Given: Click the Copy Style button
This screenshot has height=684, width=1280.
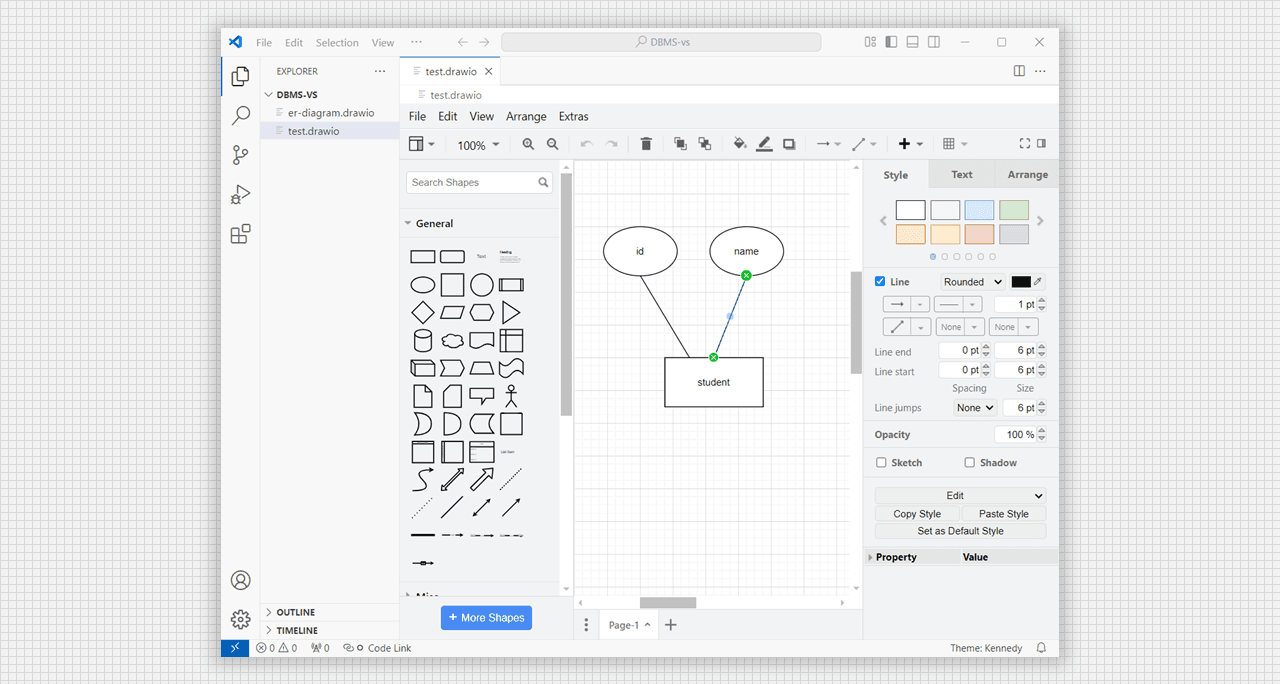Looking at the screenshot, I should click(917, 514).
